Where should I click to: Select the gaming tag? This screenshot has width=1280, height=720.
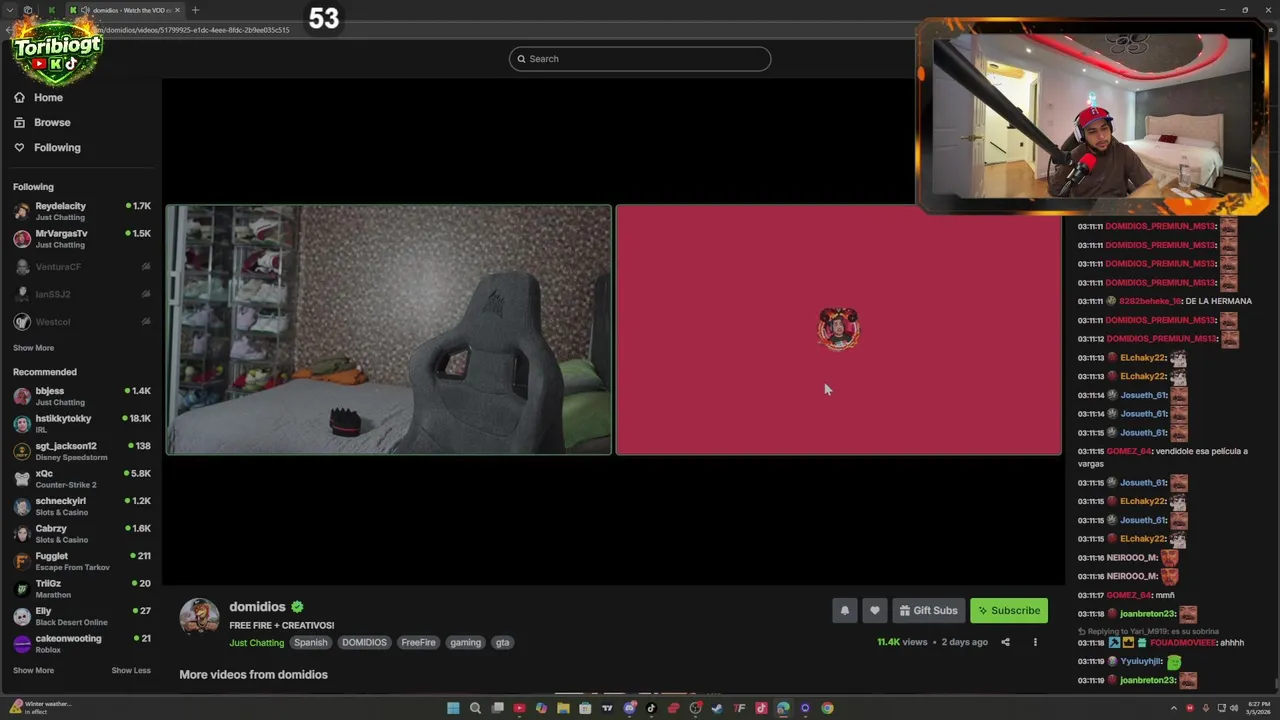[x=465, y=643]
